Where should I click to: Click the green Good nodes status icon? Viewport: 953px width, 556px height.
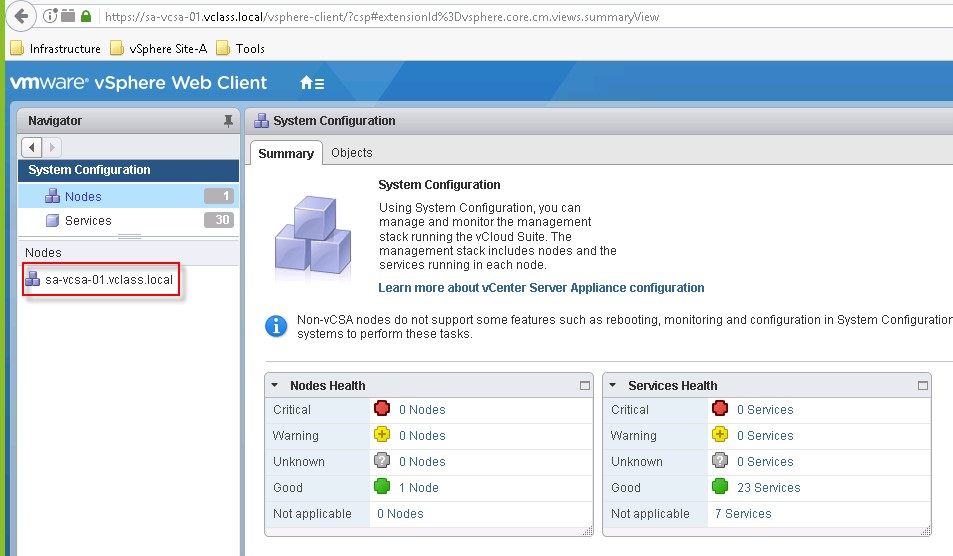(x=382, y=486)
